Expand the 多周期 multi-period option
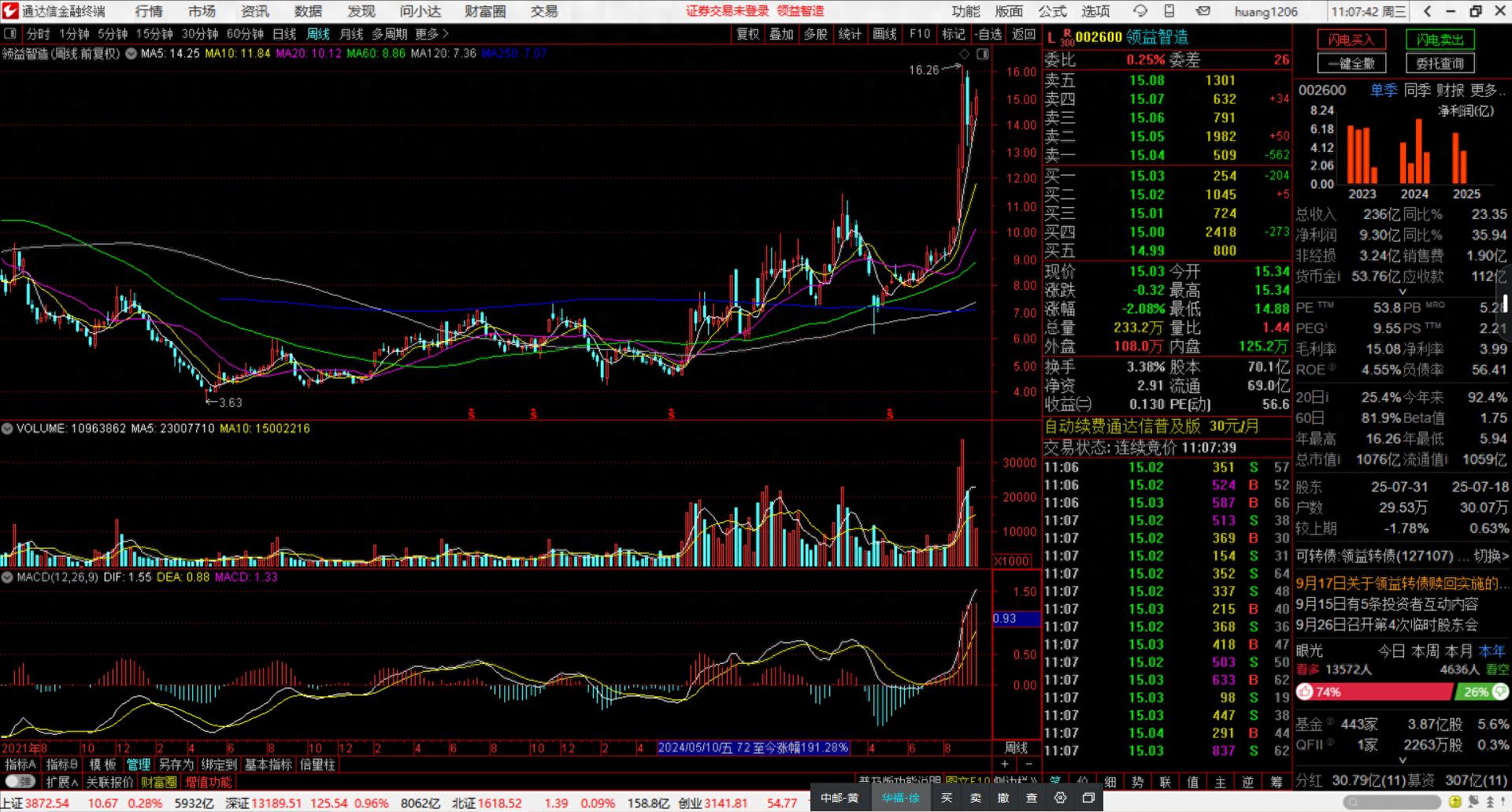This screenshot has height=812, width=1512. [x=390, y=34]
